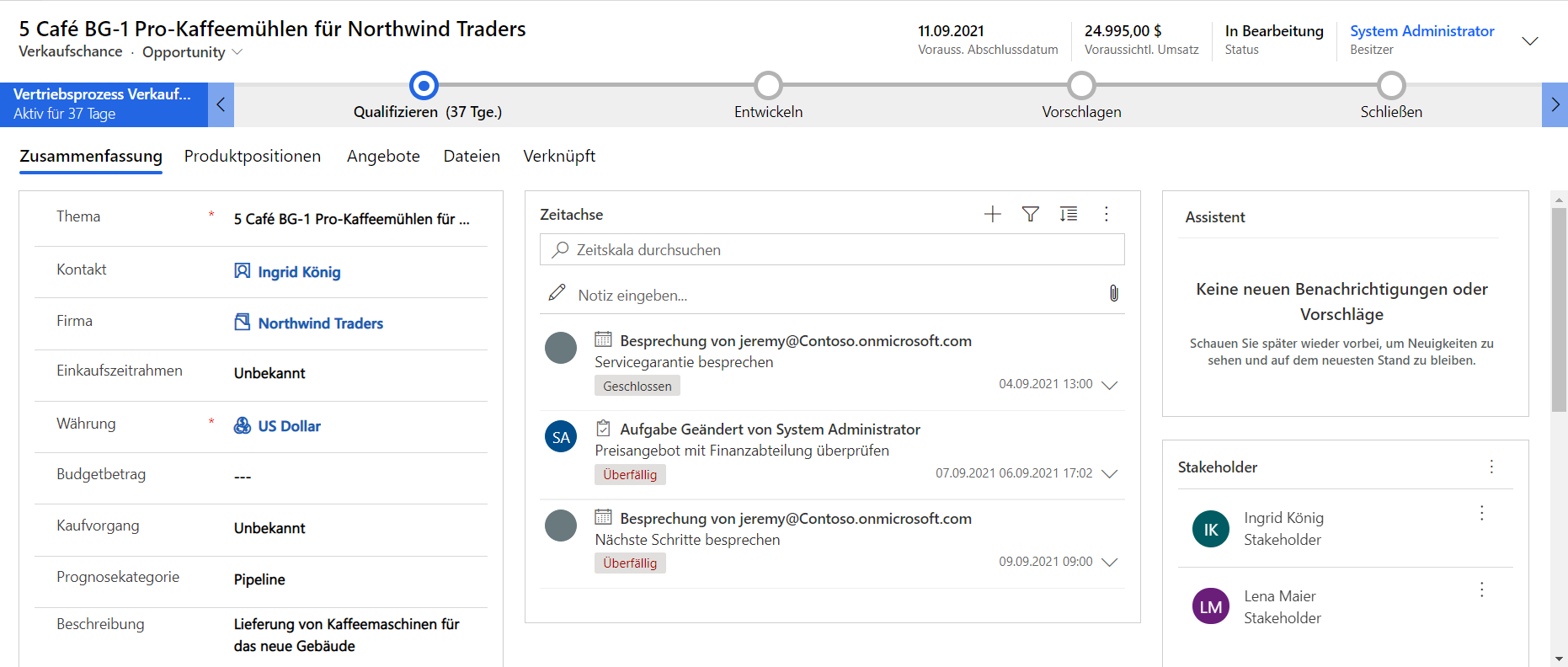Click the scrollbar up arrow

pos(1559,200)
